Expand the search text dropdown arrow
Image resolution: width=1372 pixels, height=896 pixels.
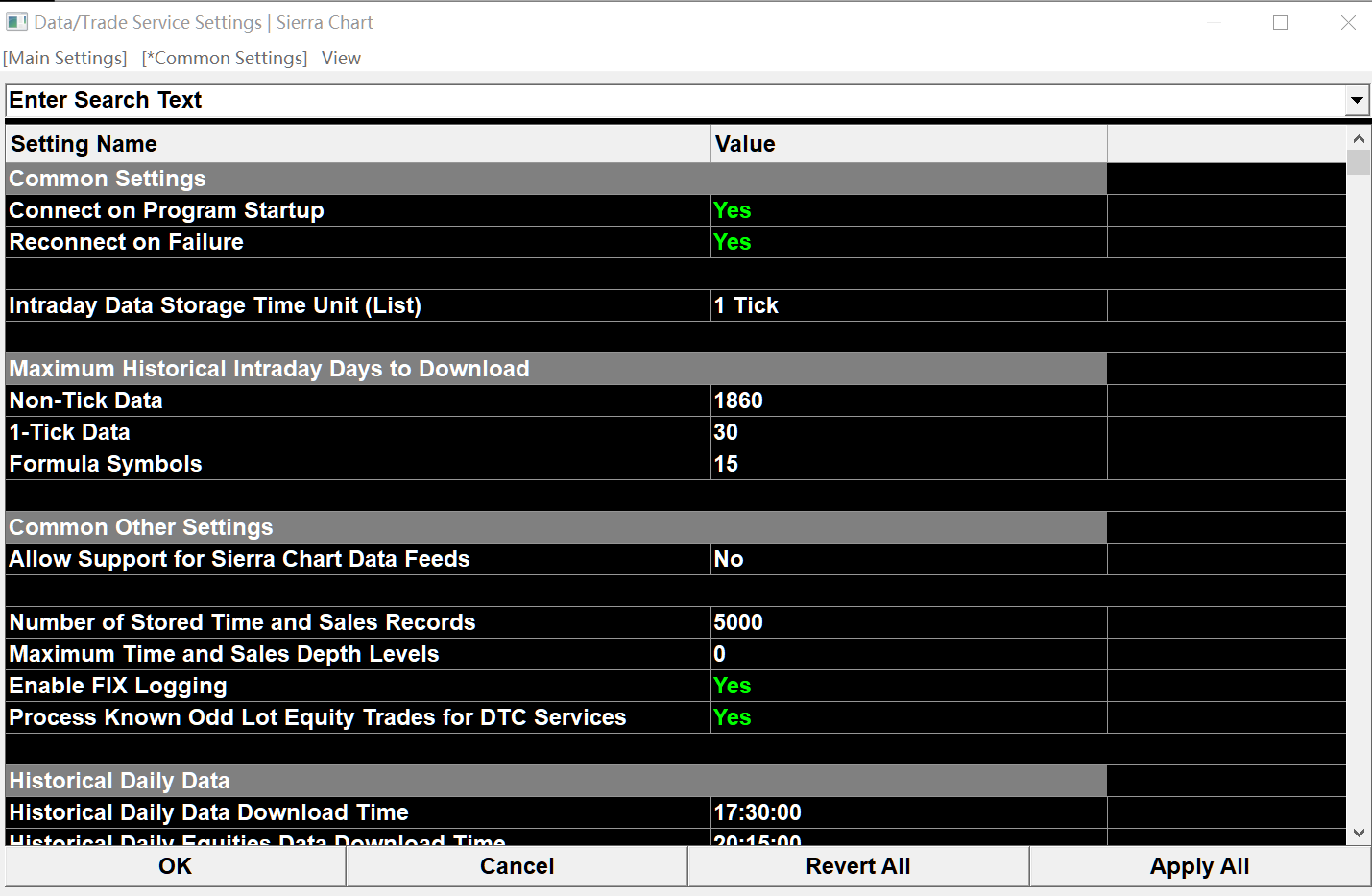click(1357, 100)
